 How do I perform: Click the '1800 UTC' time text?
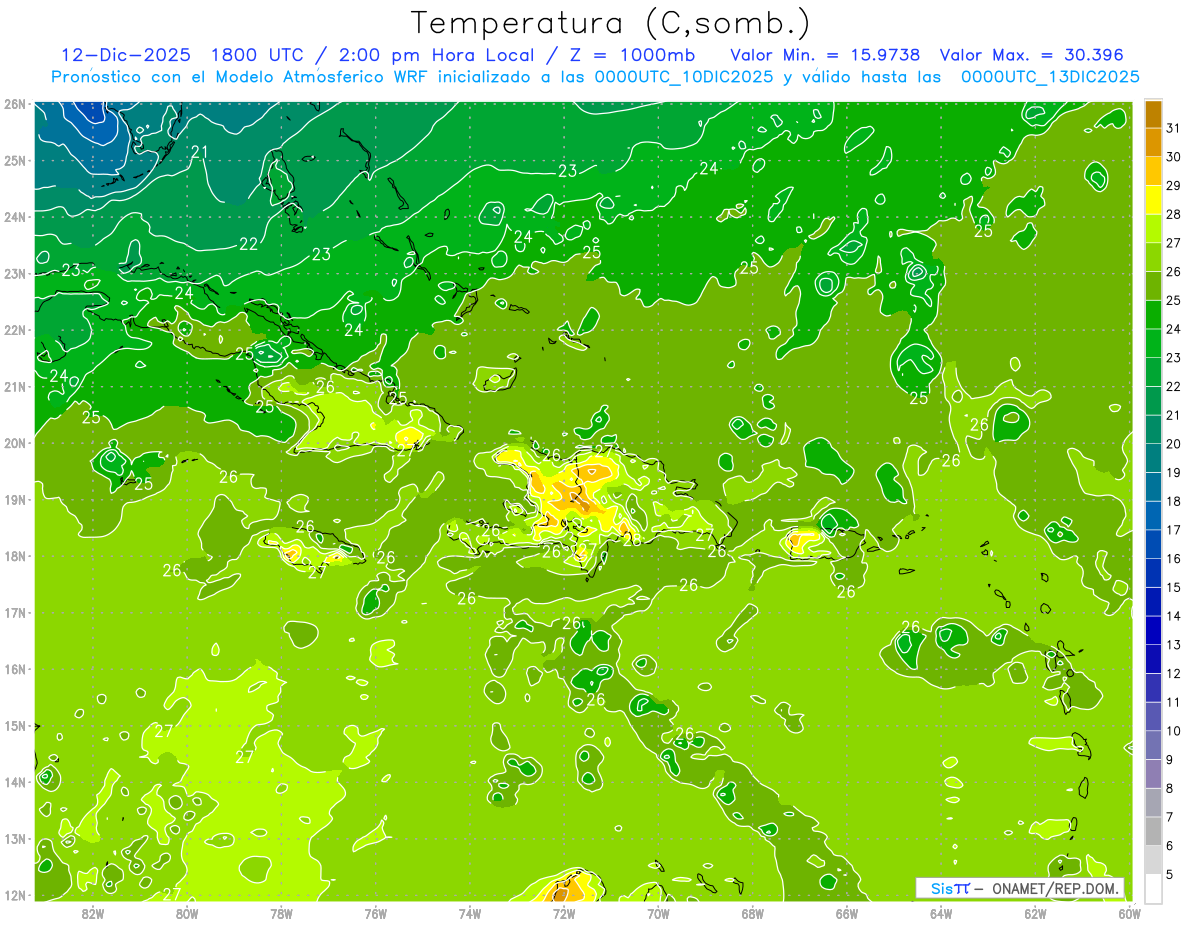pyautogui.click(x=258, y=54)
